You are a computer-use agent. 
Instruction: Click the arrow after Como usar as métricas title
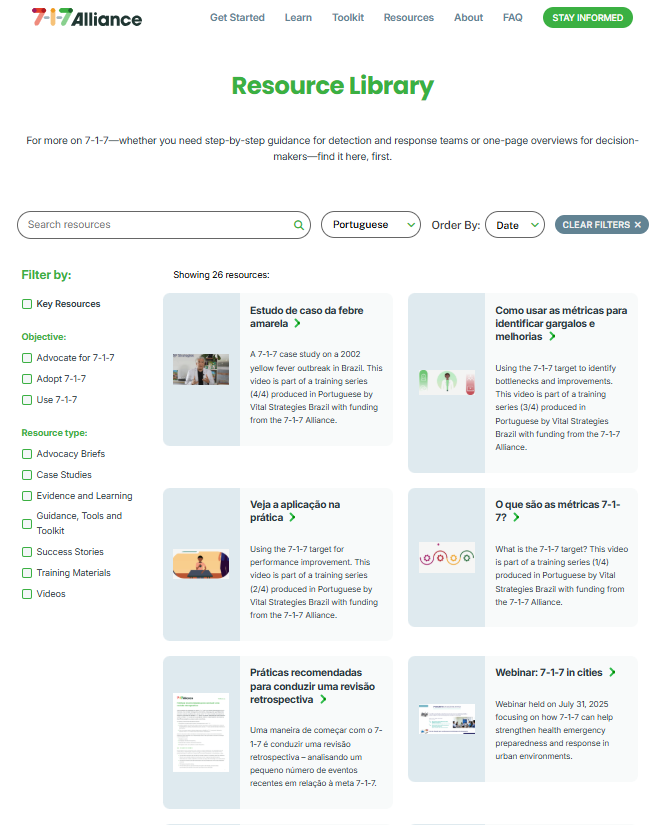click(552, 337)
